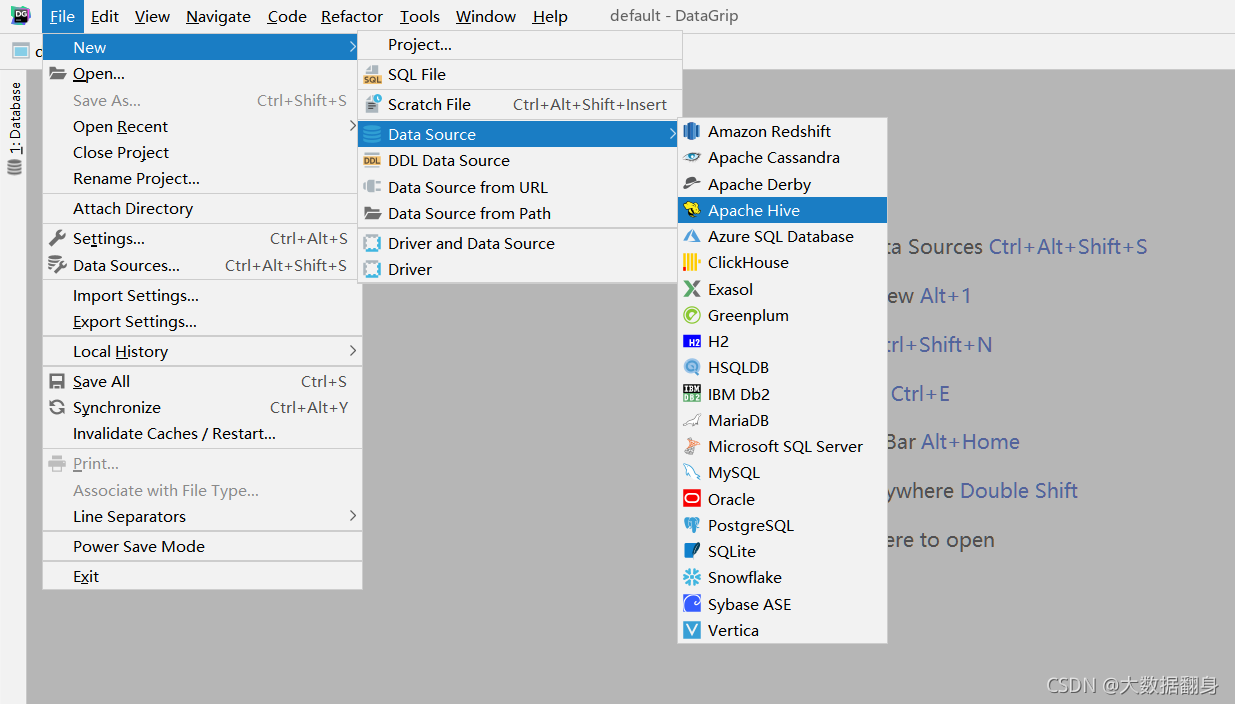The height and width of the screenshot is (704, 1235).
Task: Select Export Settings...
Action: click(x=202, y=321)
